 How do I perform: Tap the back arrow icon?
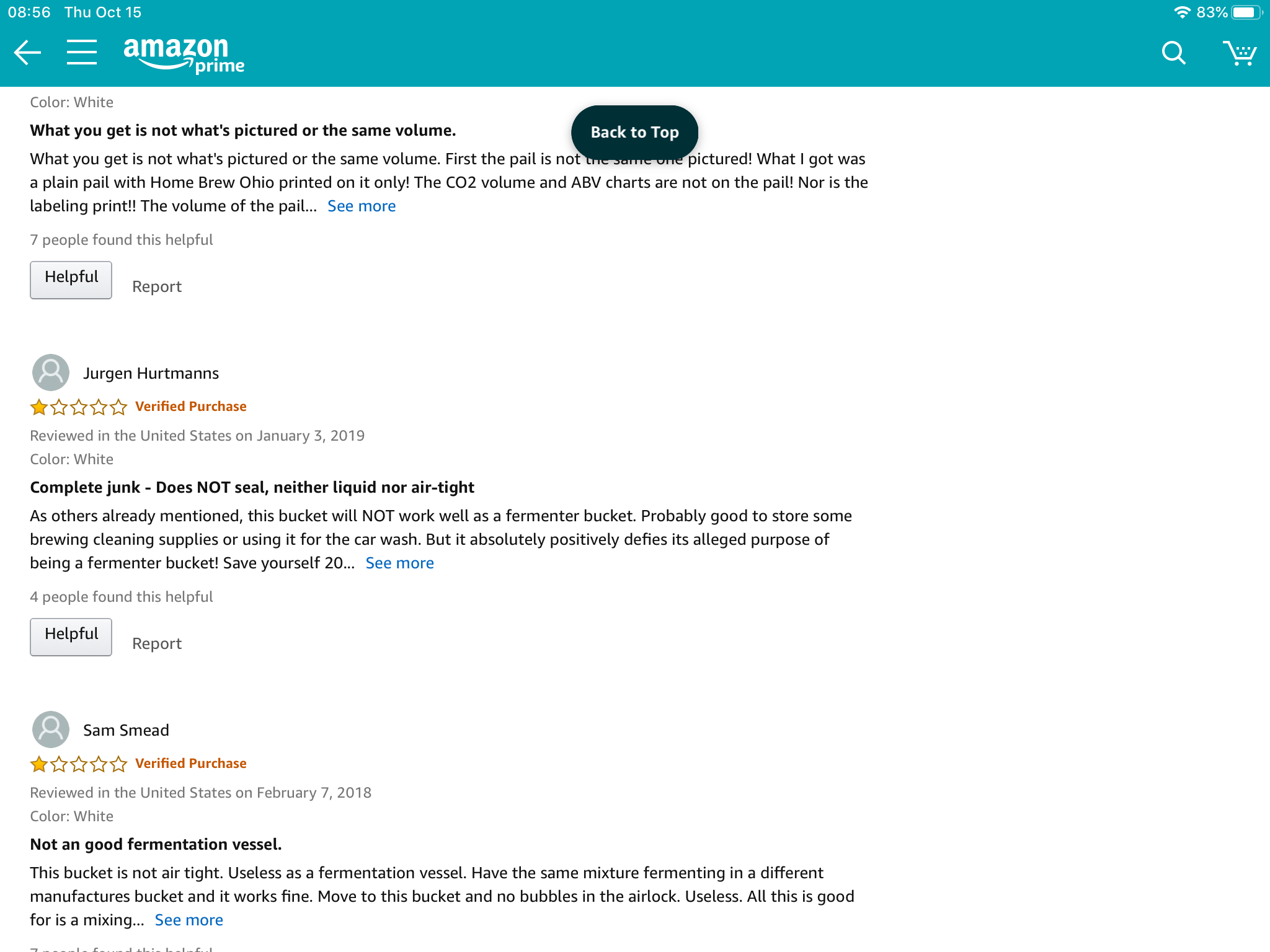(x=28, y=53)
